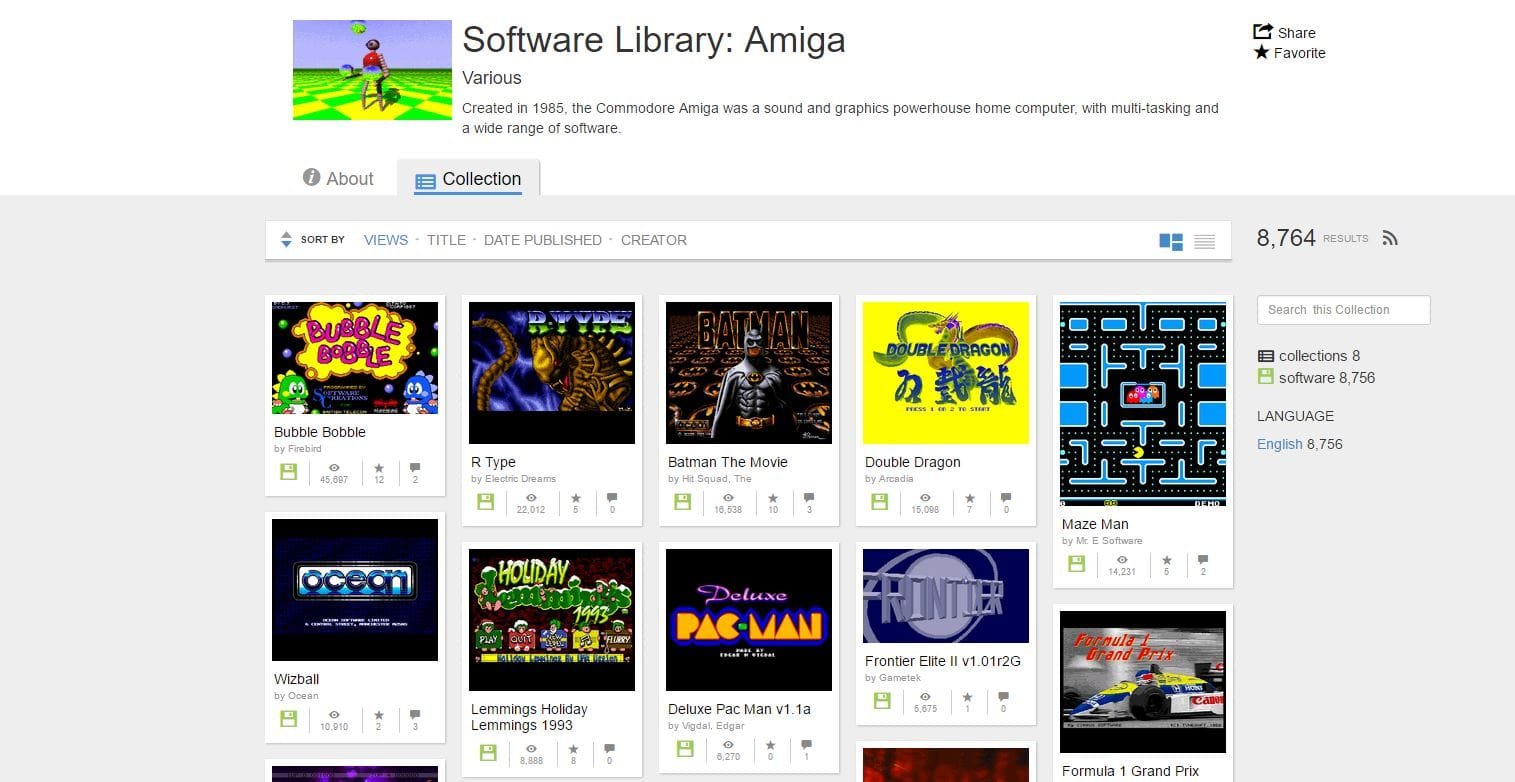Click Maze Man comments icon
1515x782 pixels.
pos(1203,559)
